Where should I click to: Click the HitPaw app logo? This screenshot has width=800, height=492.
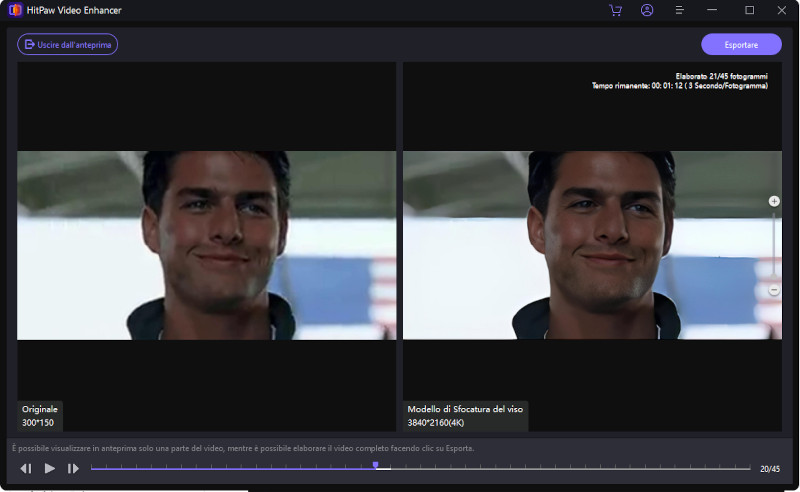[15, 10]
